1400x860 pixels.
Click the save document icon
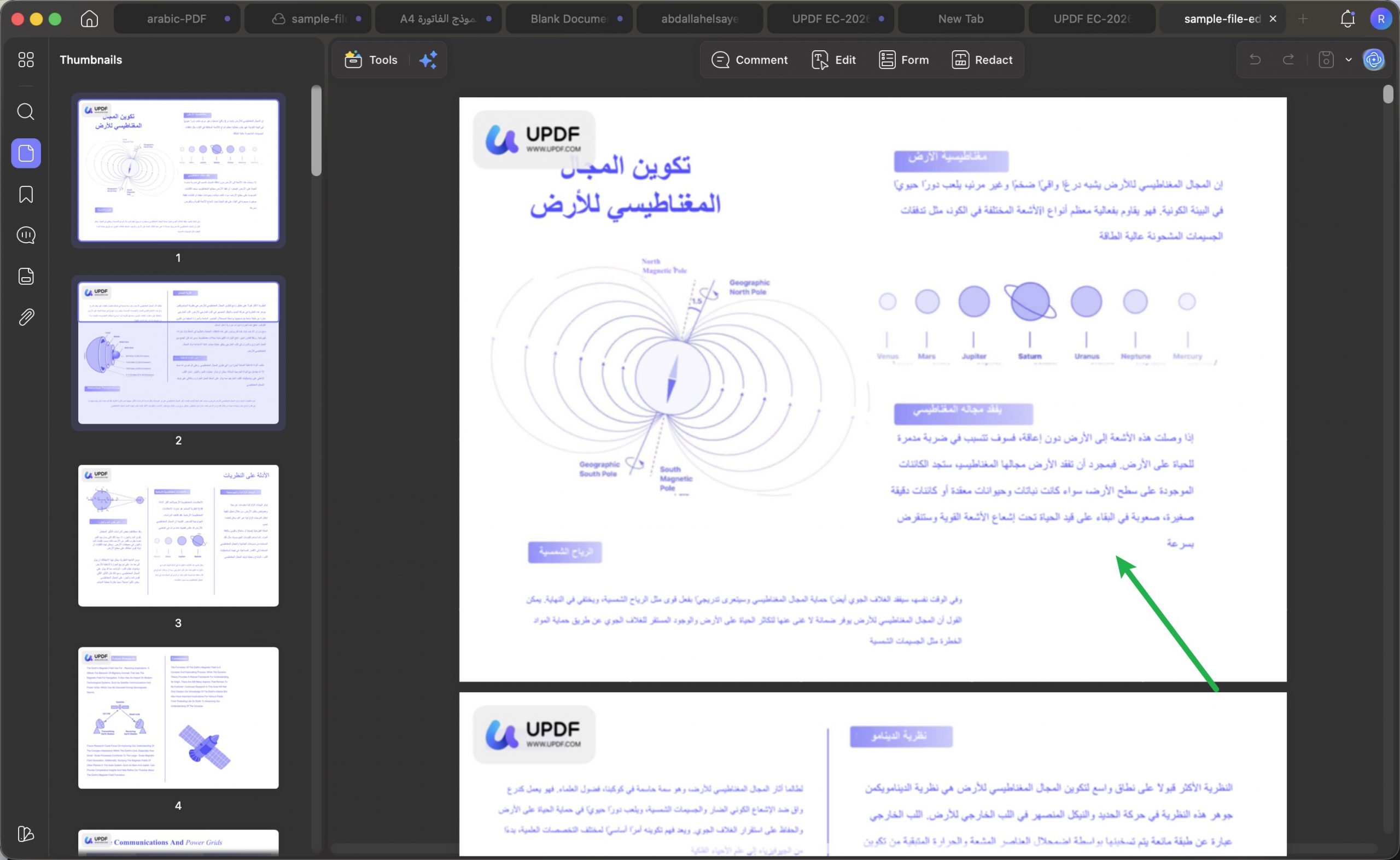[1326, 60]
